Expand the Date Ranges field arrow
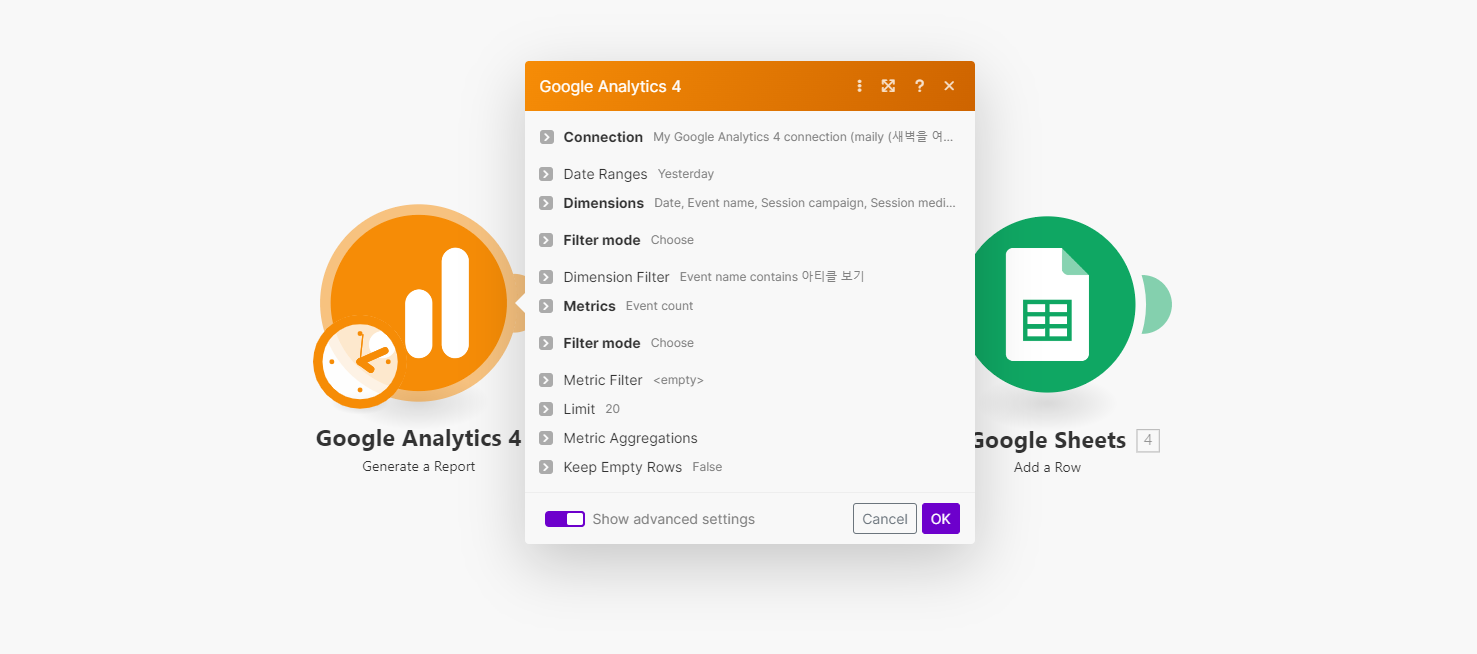The height and width of the screenshot is (654, 1477). pos(546,174)
